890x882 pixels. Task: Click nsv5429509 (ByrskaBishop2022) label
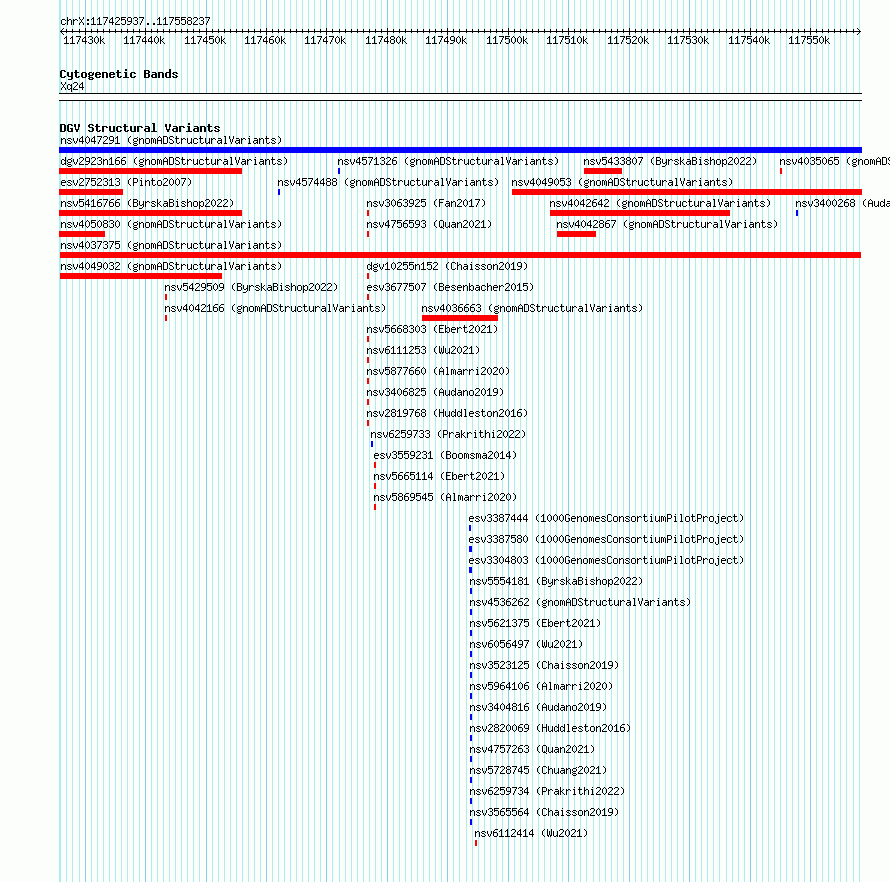(251, 287)
